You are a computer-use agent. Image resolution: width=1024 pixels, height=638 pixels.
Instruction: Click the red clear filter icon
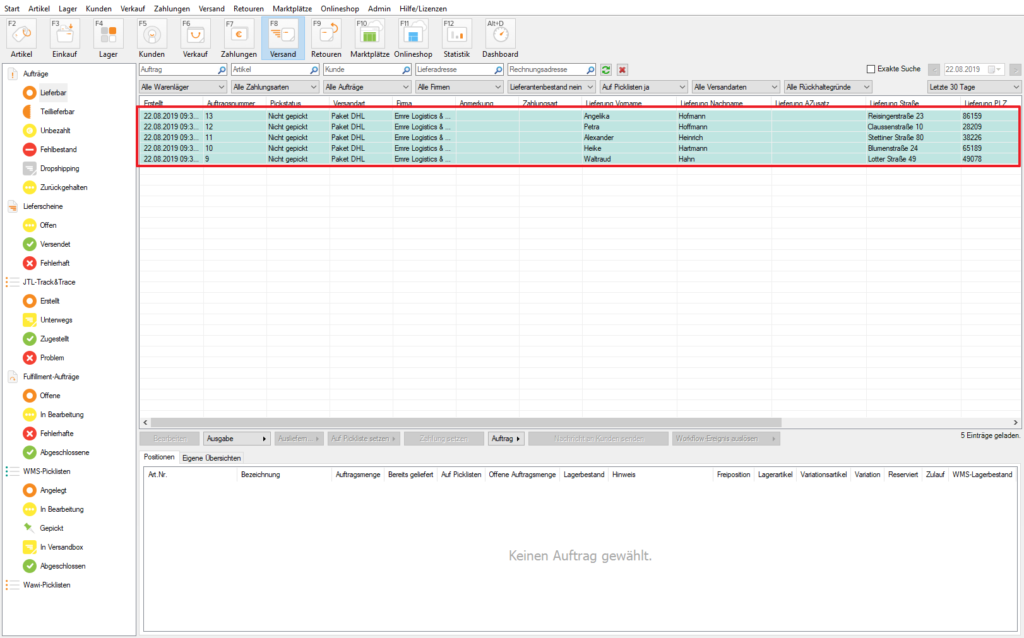click(x=622, y=70)
